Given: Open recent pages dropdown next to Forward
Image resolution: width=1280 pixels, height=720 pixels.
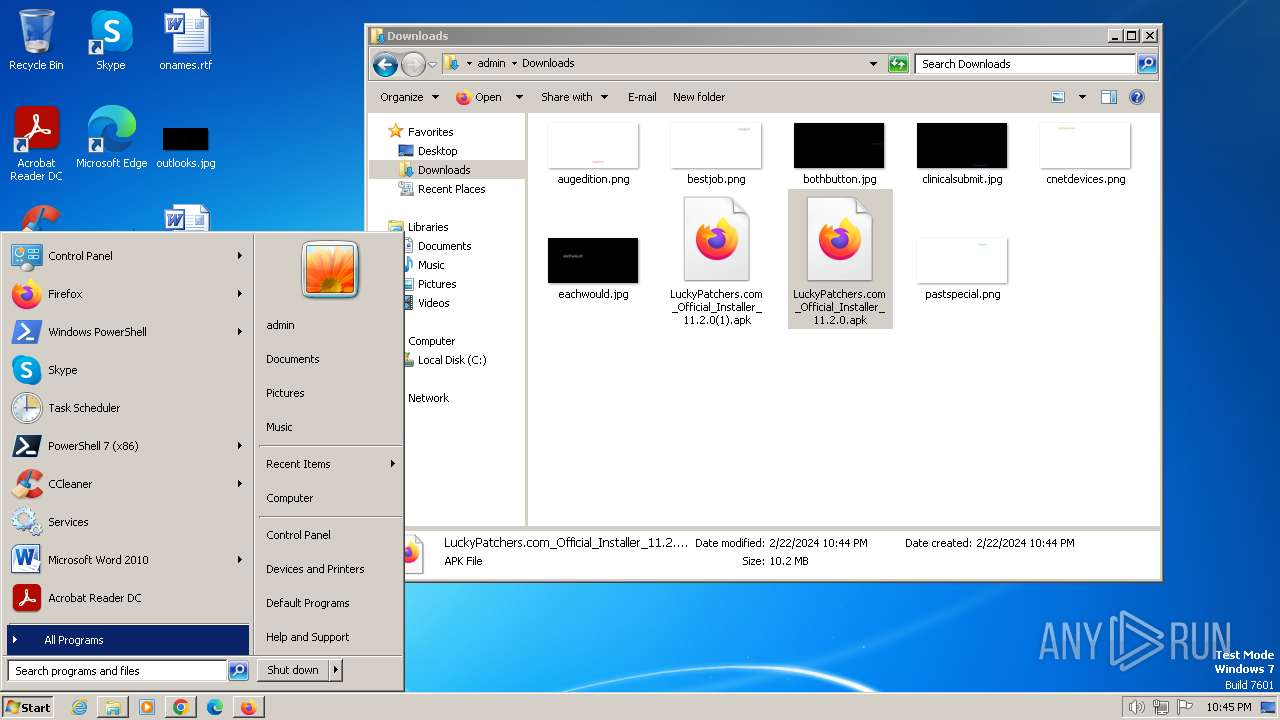Looking at the screenshot, I should 432,65.
